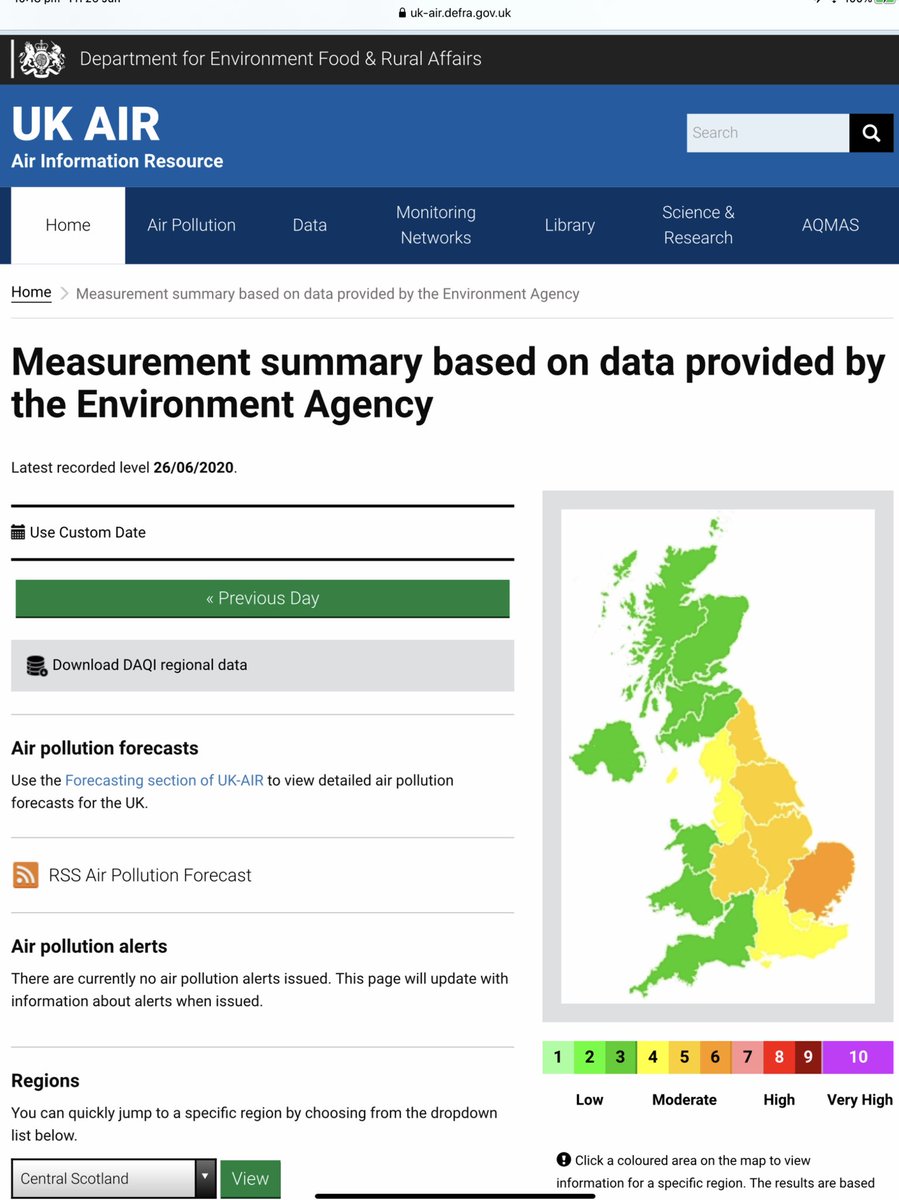The height and width of the screenshot is (1200, 899).
Task: Click Use Custom Date option
Action: click(88, 532)
